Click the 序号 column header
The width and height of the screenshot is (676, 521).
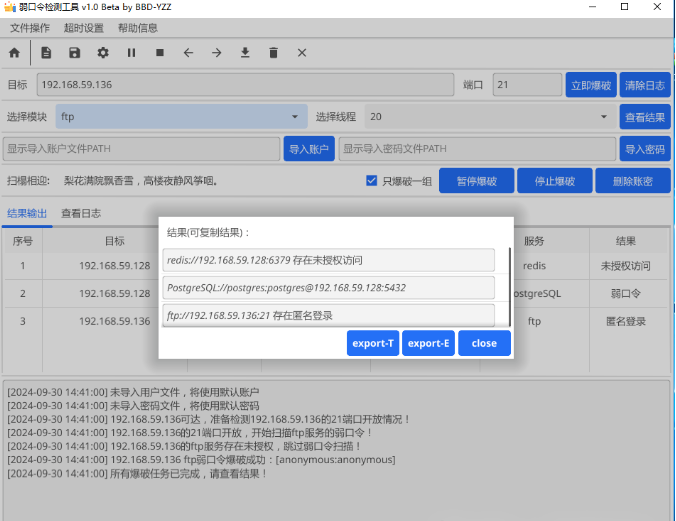pyautogui.click(x=22, y=241)
